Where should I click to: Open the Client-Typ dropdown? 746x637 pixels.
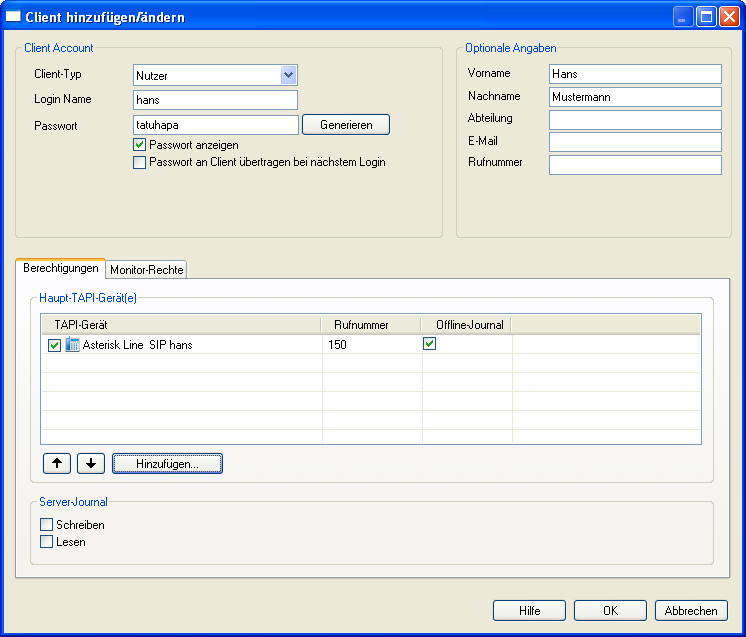[288, 74]
